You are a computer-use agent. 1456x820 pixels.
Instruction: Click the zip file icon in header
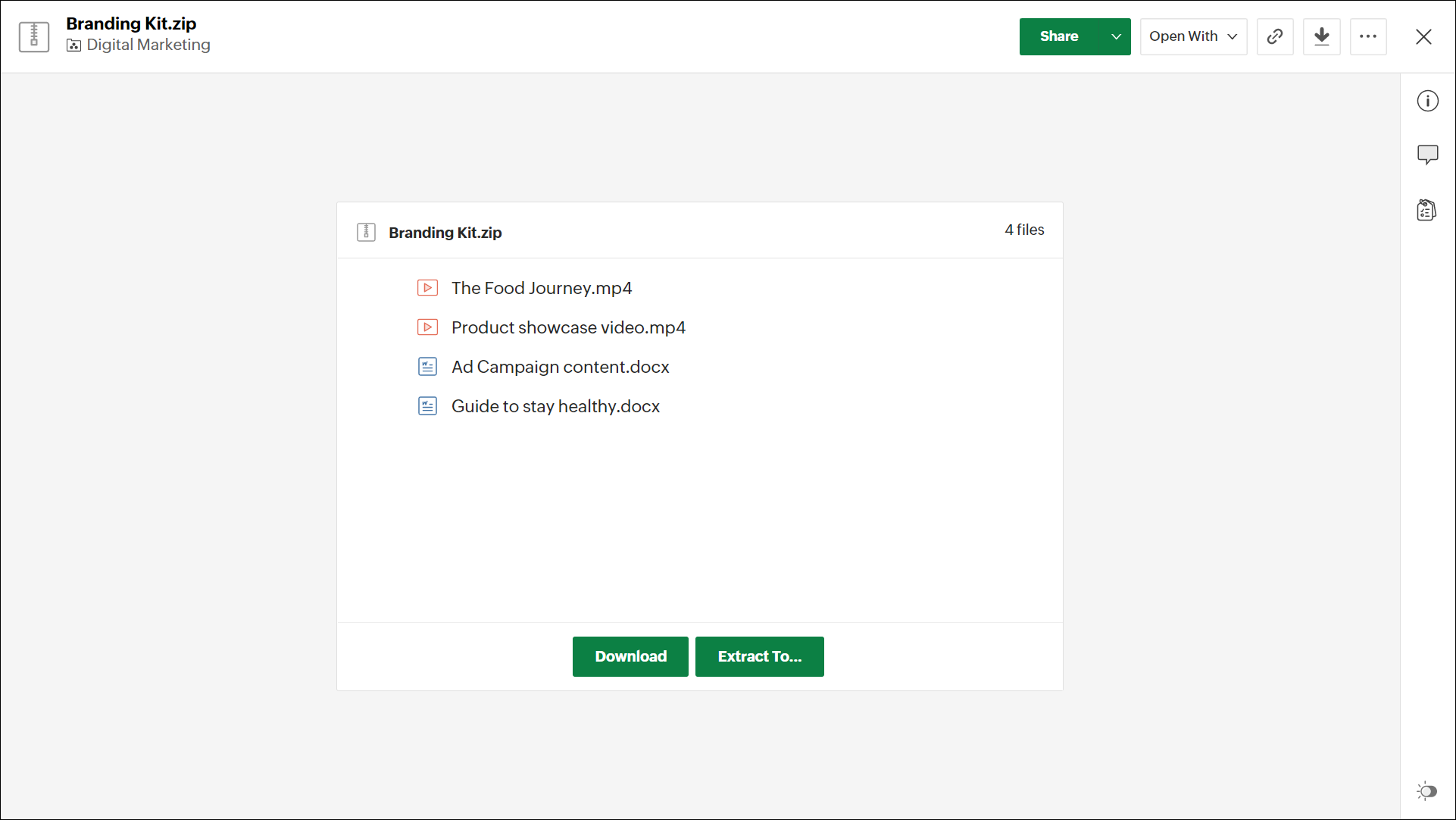[x=34, y=36]
